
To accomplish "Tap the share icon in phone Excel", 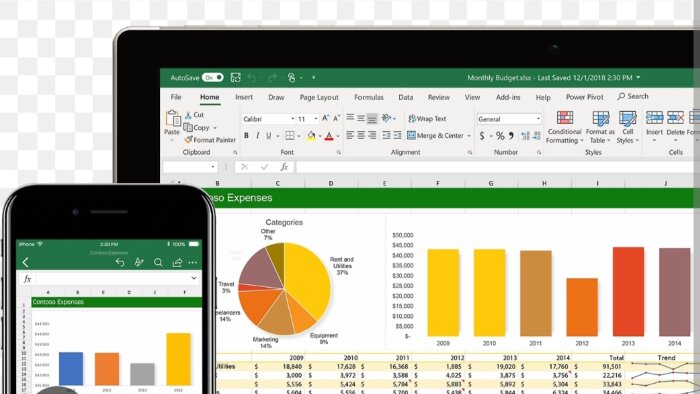I will [x=177, y=262].
